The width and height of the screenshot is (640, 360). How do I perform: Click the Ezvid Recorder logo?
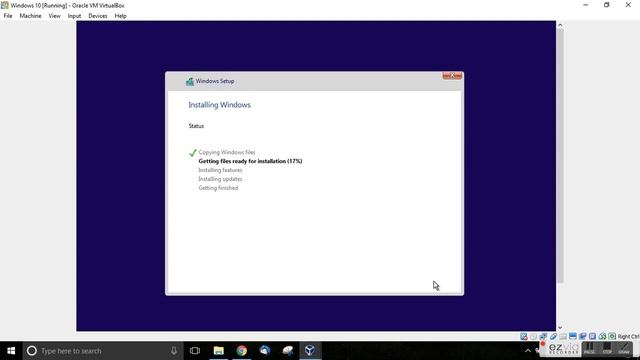564,349
